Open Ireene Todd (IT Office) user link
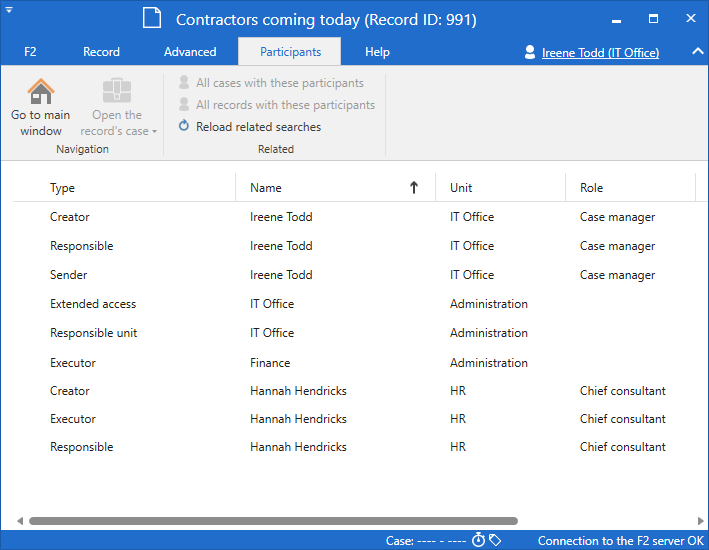Screen dimensions: 709x550 click(600, 53)
